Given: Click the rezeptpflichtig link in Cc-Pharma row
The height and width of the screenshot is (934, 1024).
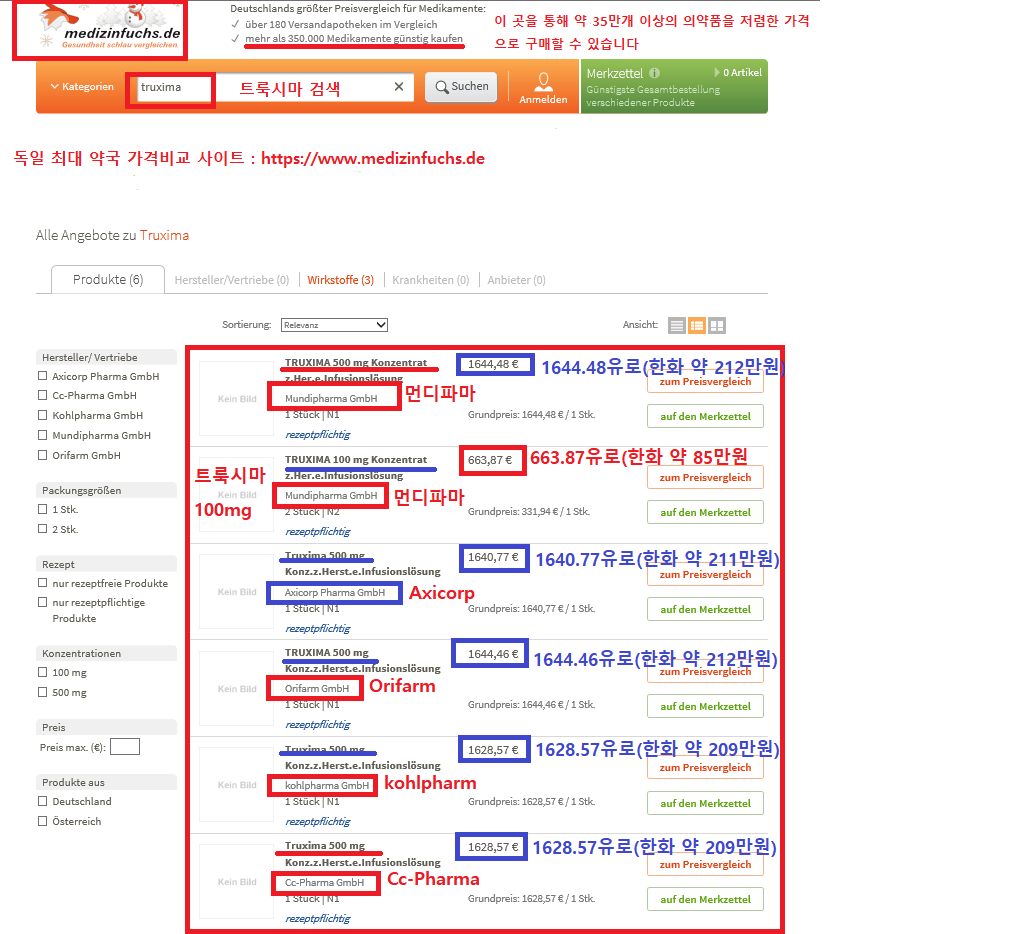Looking at the screenshot, I should point(317,918).
